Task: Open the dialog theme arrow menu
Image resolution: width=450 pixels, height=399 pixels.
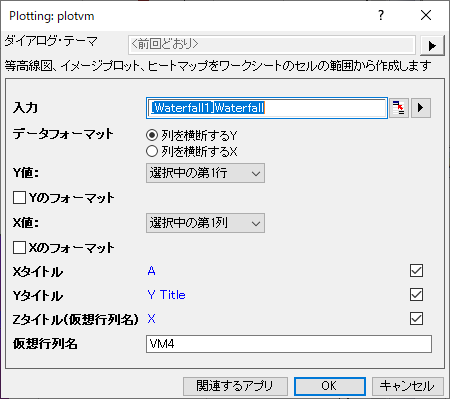Action: [432, 46]
